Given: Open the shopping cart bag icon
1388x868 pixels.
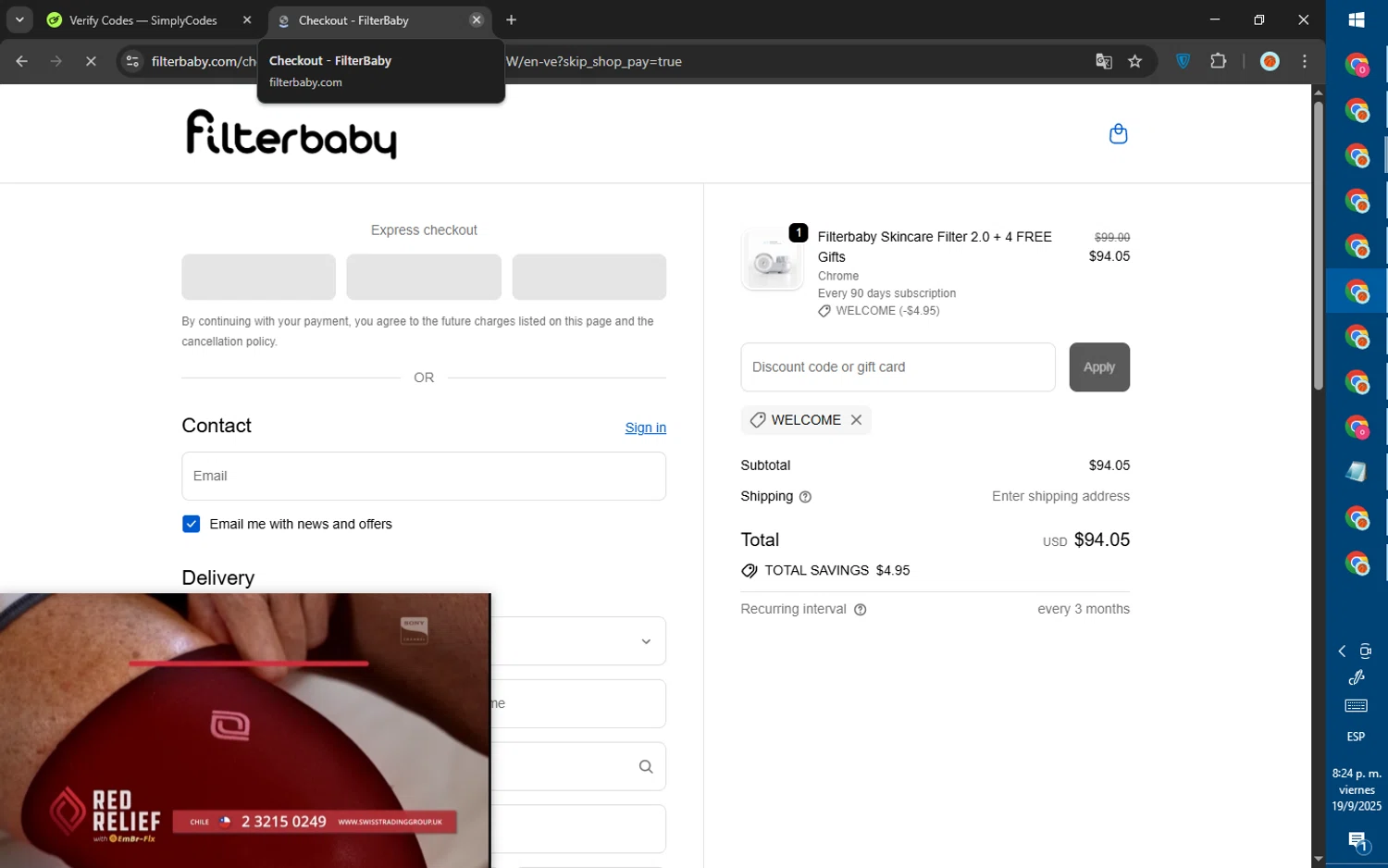Looking at the screenshot, I should point(1118,134).
